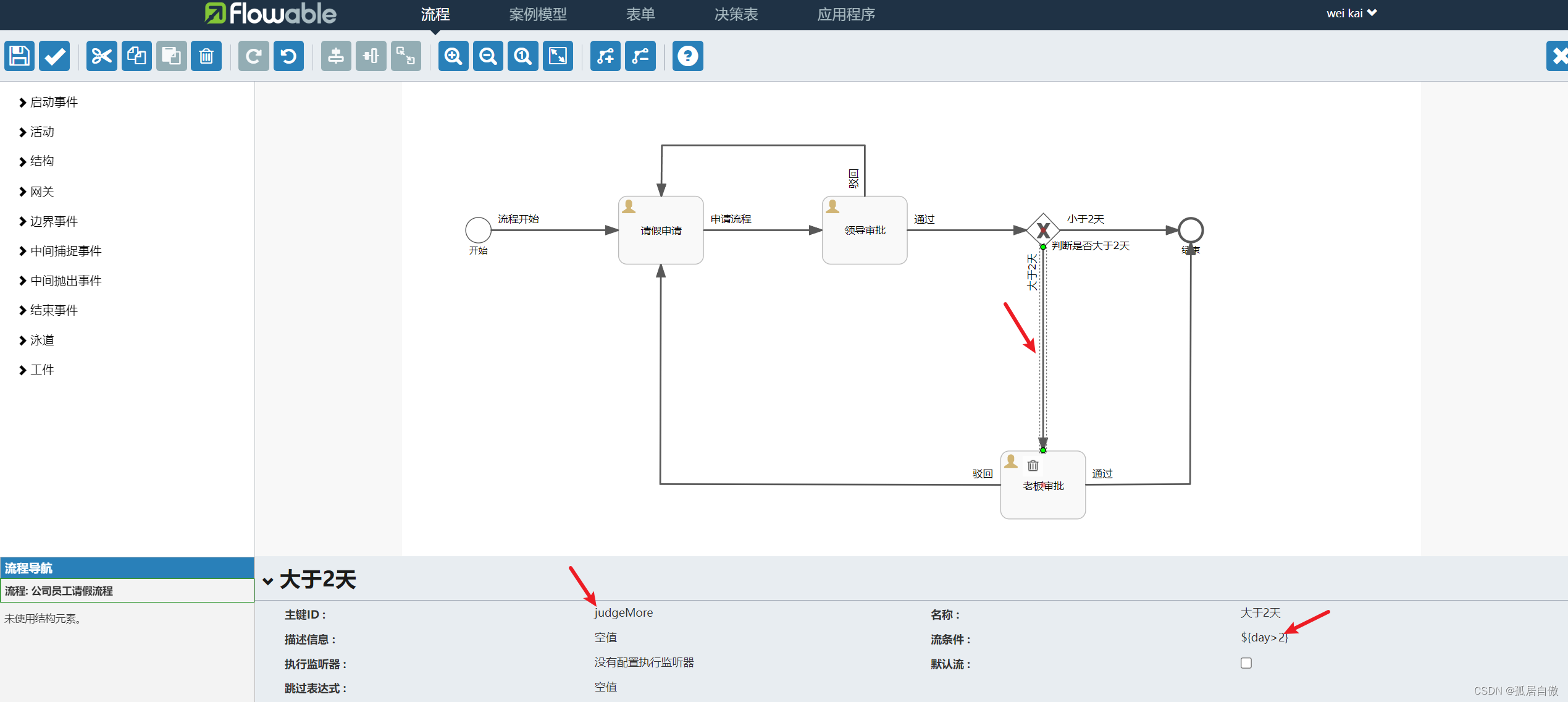Click the 申请流程 flow label
The image size is (1568, 702).
point(731,219)
